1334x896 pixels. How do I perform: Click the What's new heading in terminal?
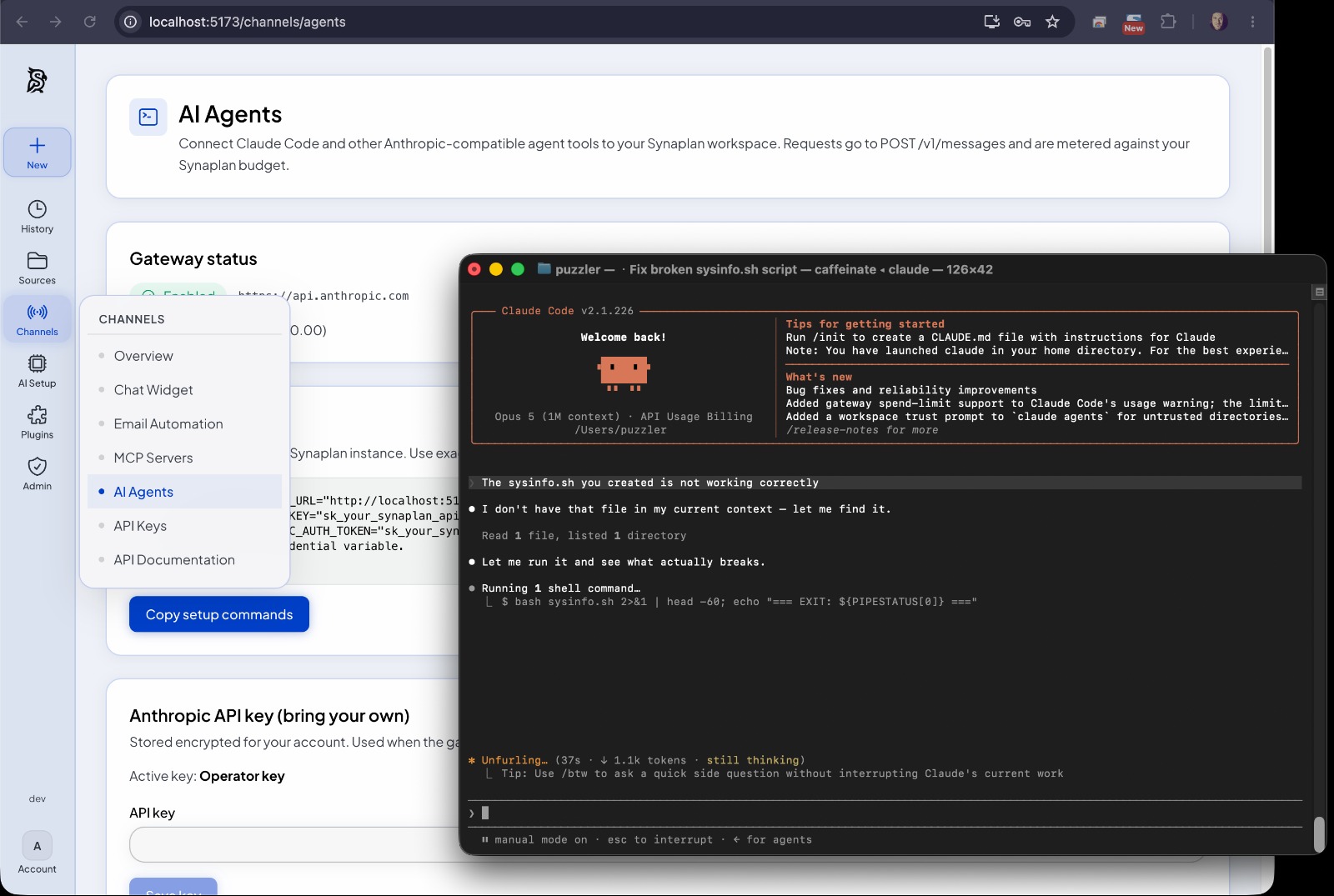(819, 377)
